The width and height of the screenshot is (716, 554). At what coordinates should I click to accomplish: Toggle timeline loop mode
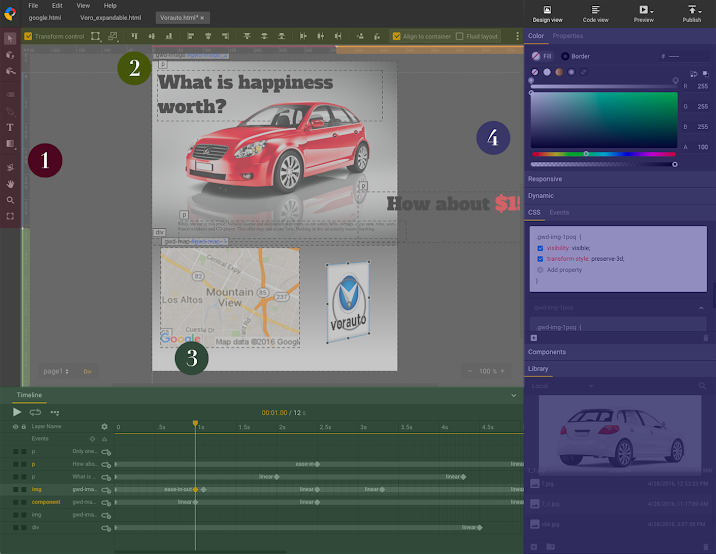click(x=35, y=412)
